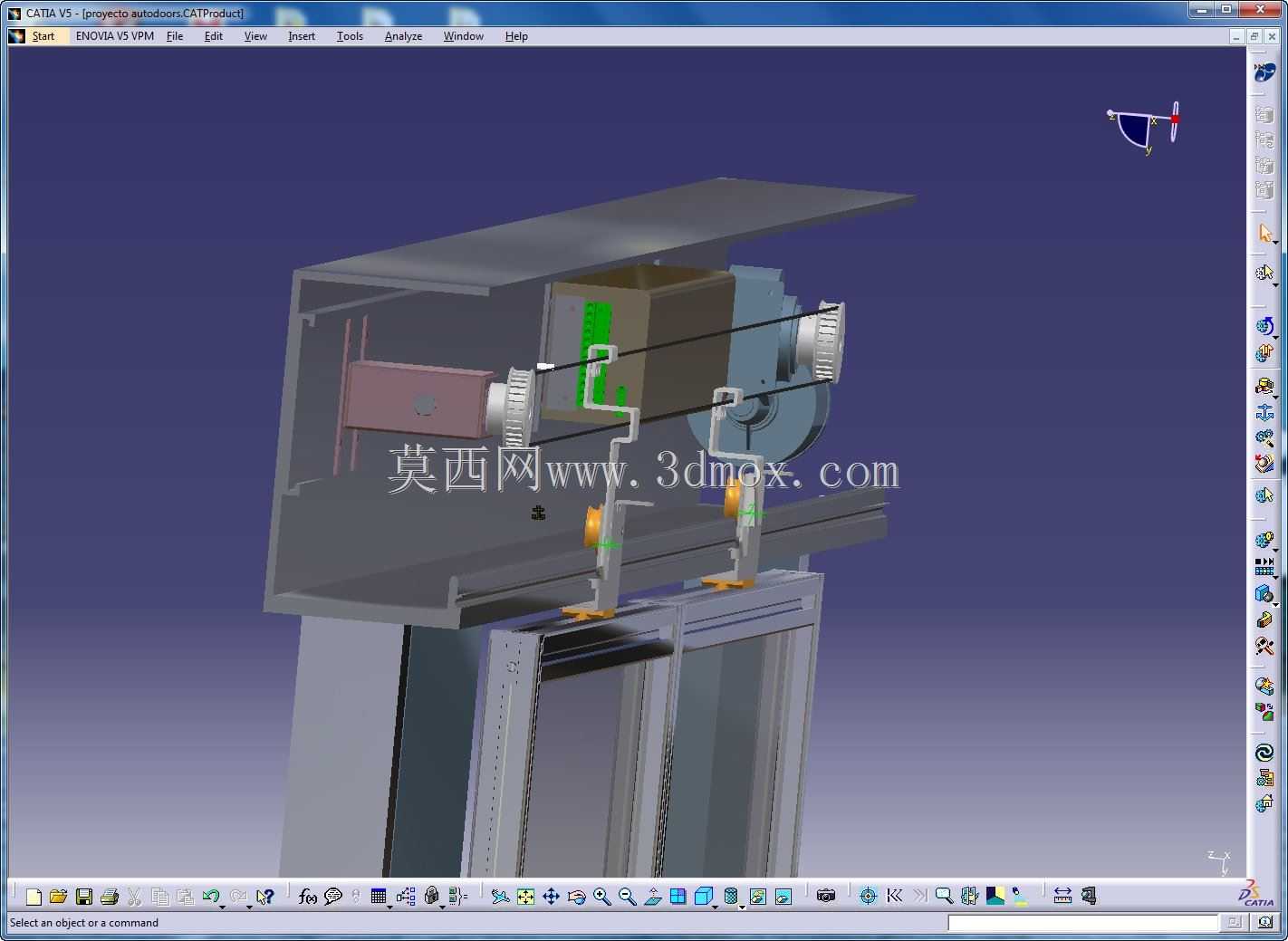Viewport: 1288px width, 941px height.
Task: Click the Fix Component anchor icon
Action: pos(1264,413)
